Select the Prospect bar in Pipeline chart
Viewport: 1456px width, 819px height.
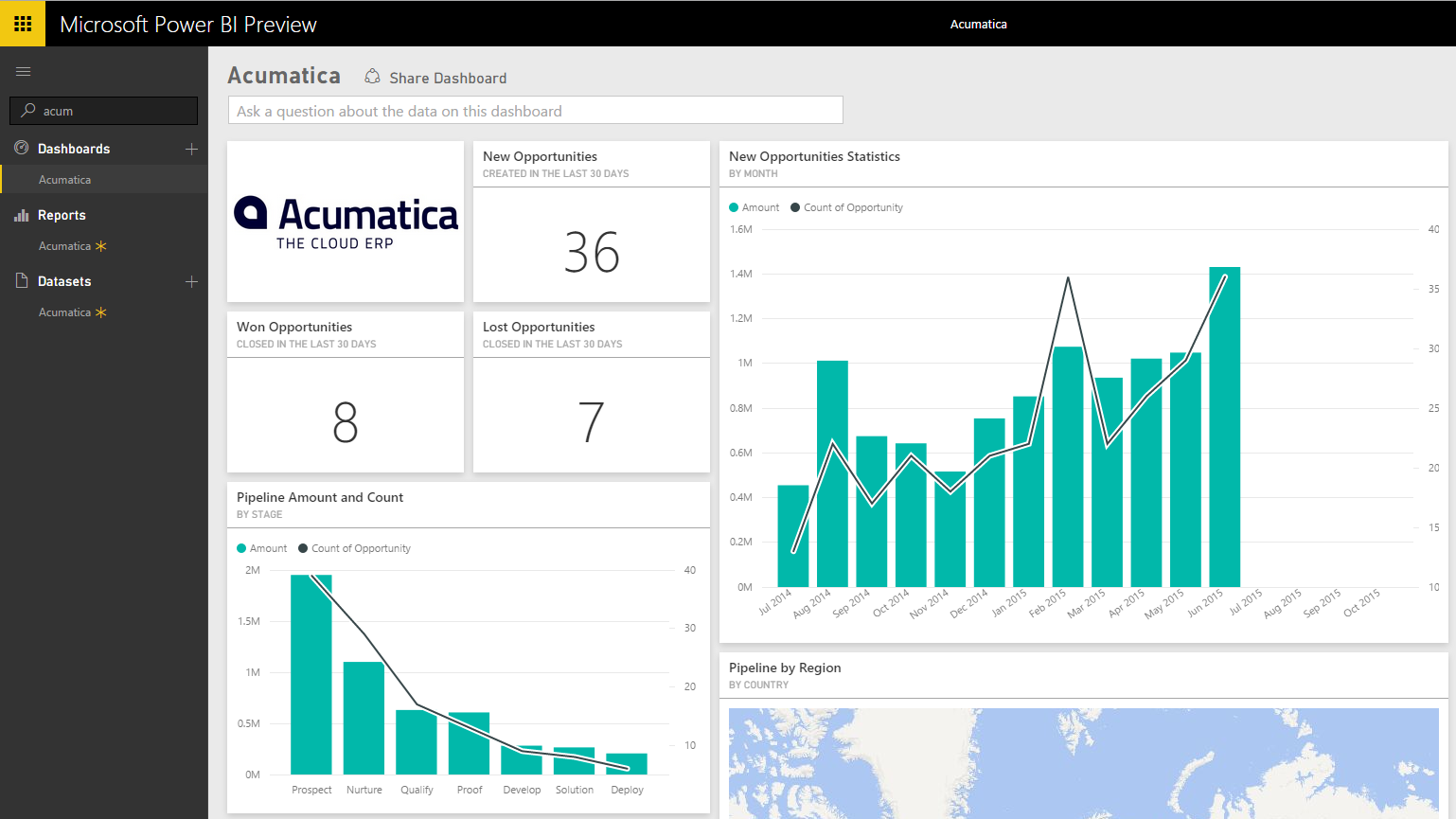click(311, 674)
